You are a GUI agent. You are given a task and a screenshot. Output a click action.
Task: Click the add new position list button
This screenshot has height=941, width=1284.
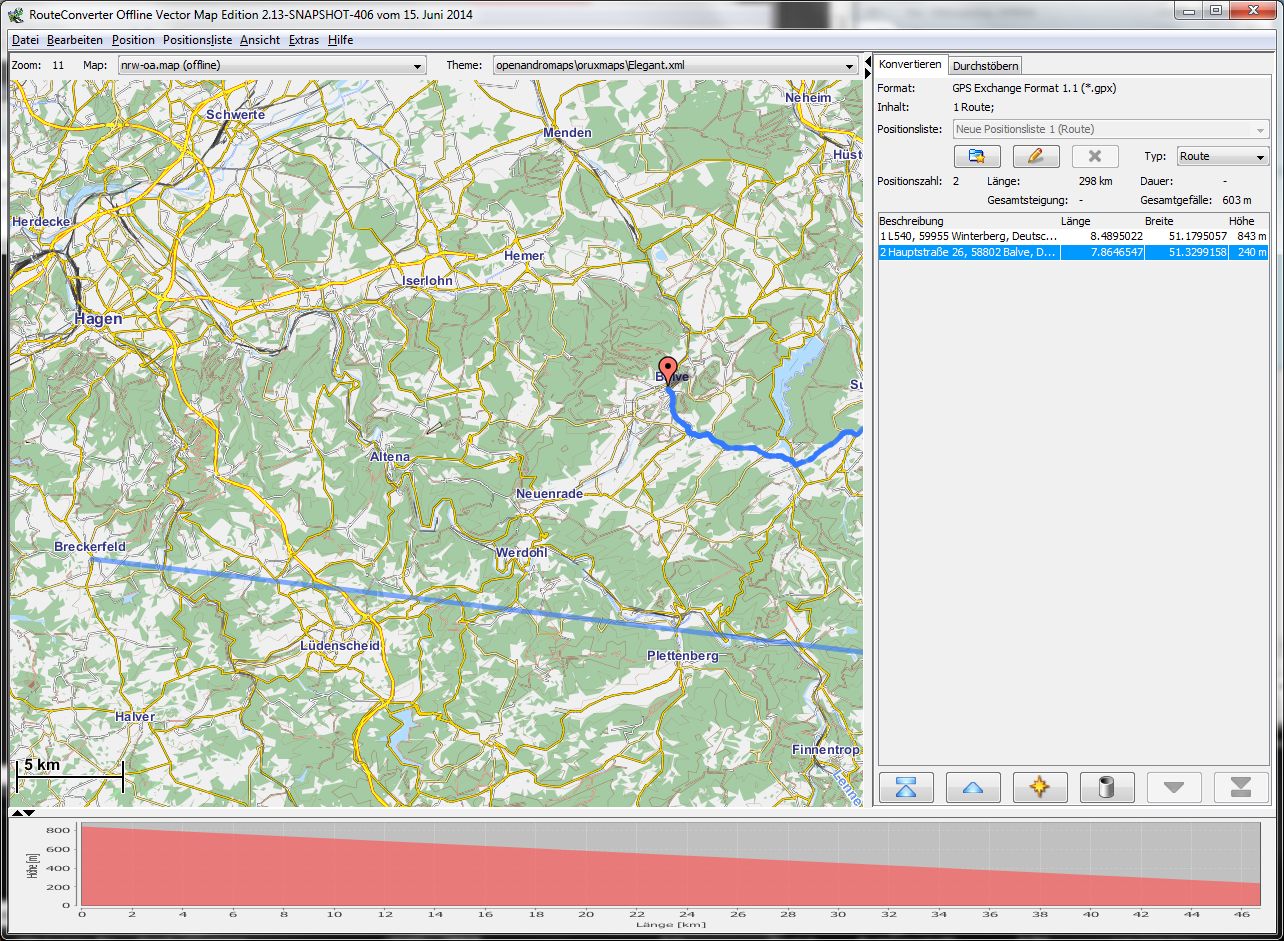[x=976, y=156]
